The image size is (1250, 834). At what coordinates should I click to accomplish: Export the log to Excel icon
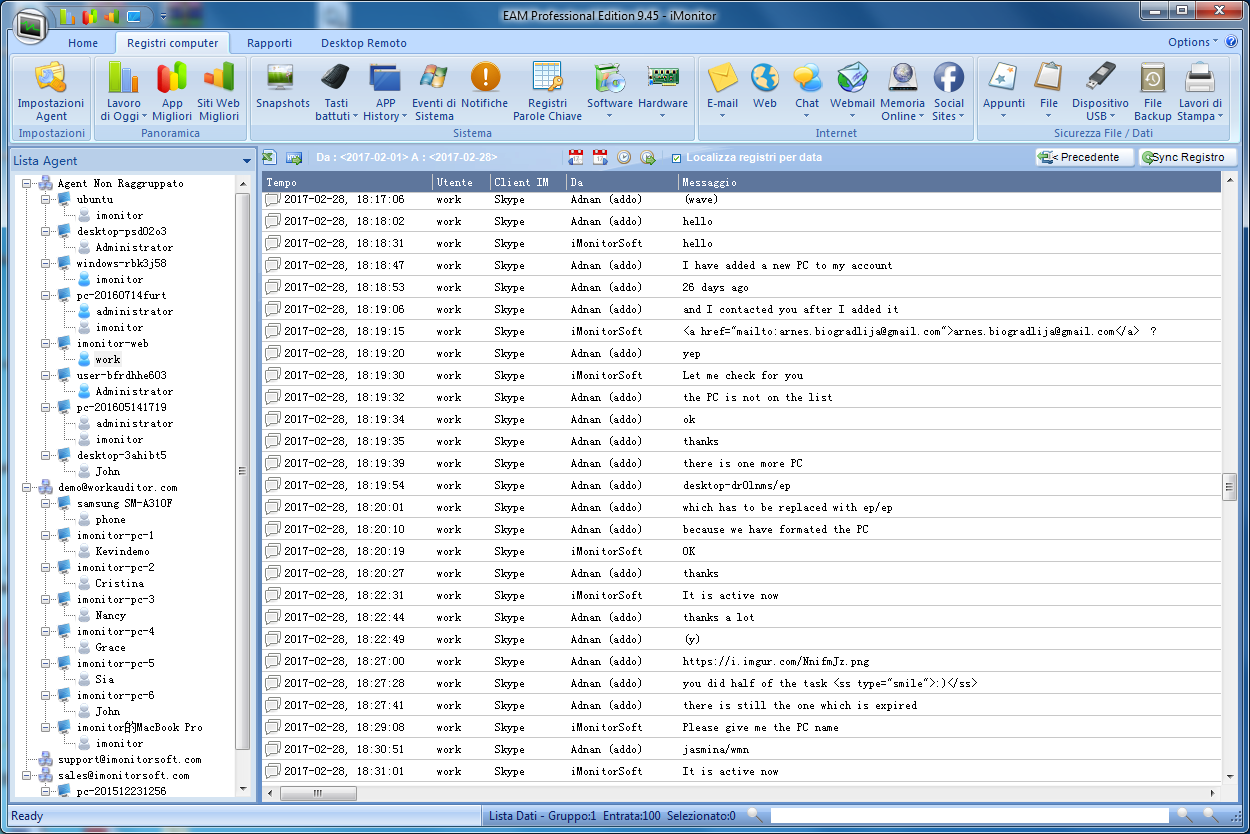269,157
